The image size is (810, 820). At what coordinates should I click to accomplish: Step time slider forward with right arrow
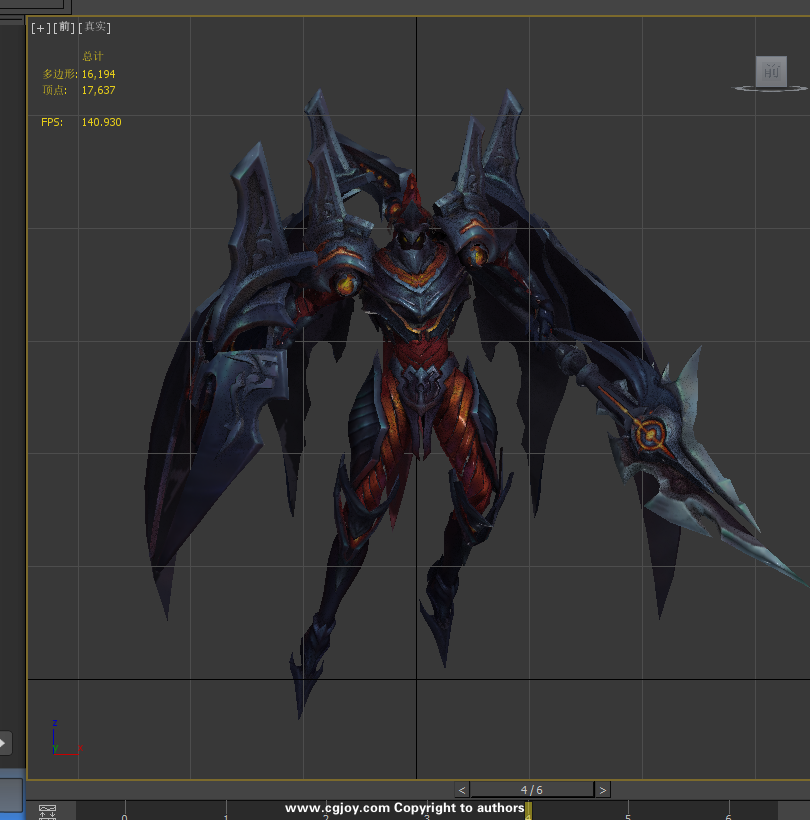coord(602,790)
